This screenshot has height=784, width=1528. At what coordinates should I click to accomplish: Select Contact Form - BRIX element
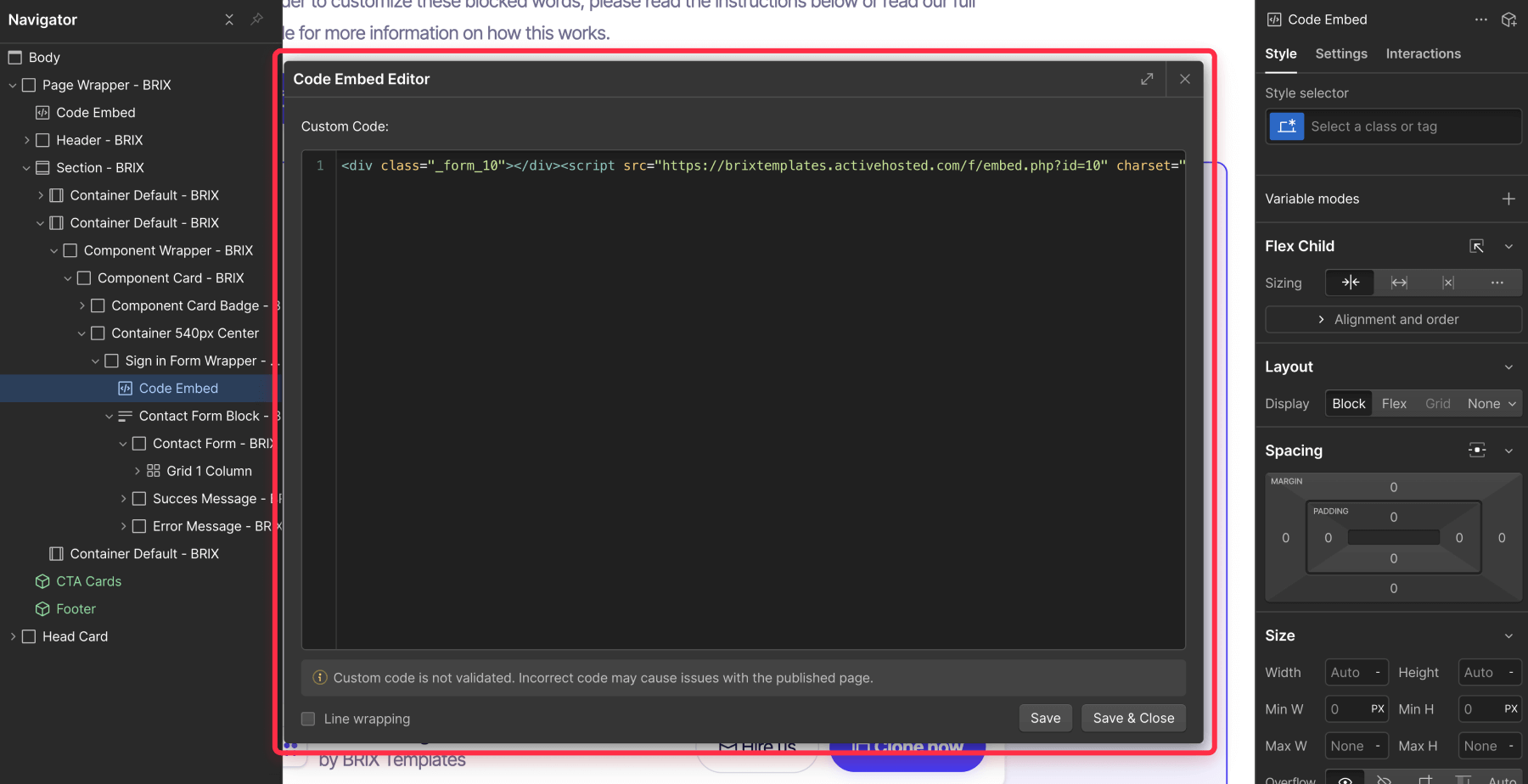214,444
